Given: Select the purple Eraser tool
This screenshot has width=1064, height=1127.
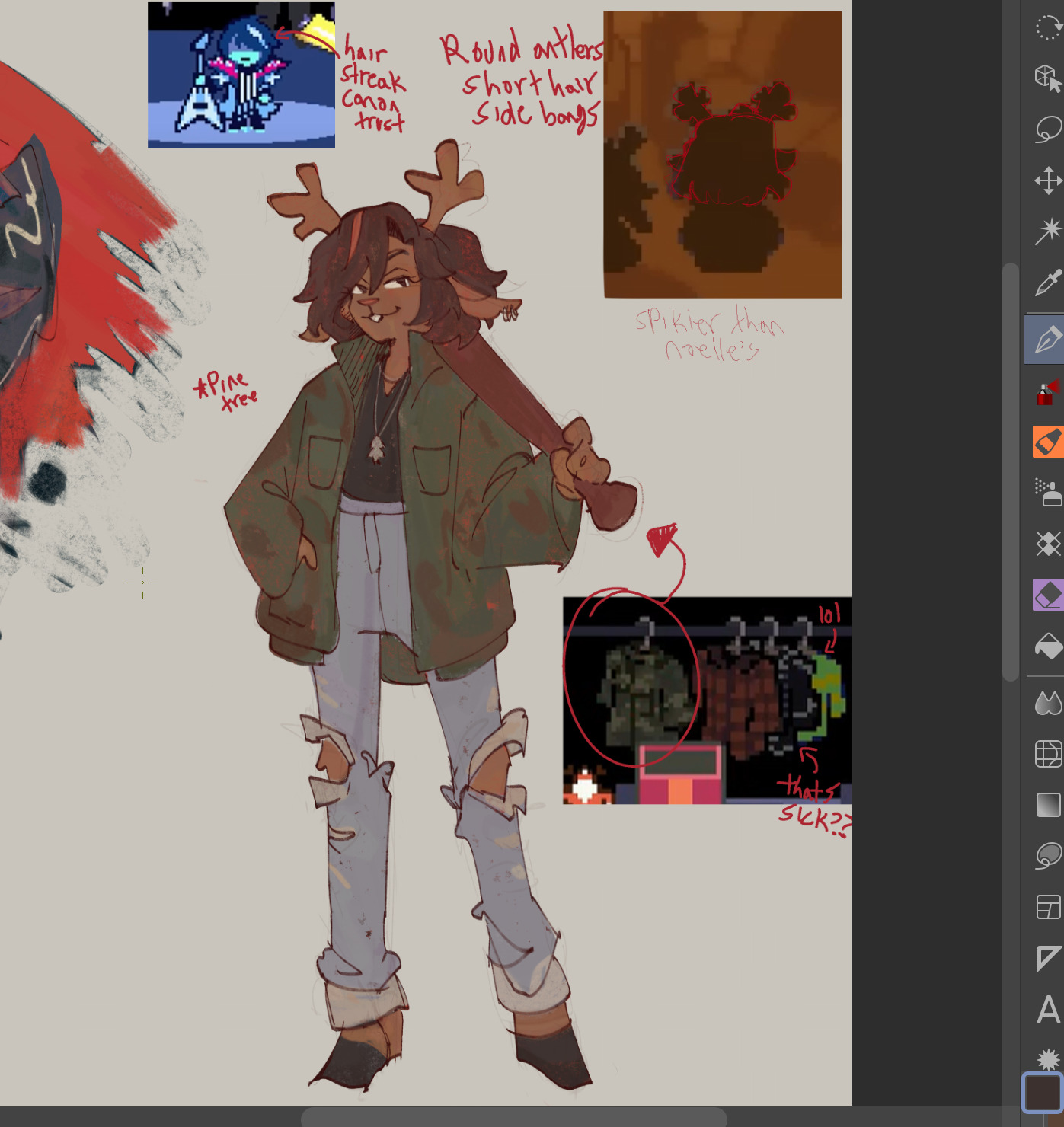Looking at the screenshot, I should pos(1048,595).
